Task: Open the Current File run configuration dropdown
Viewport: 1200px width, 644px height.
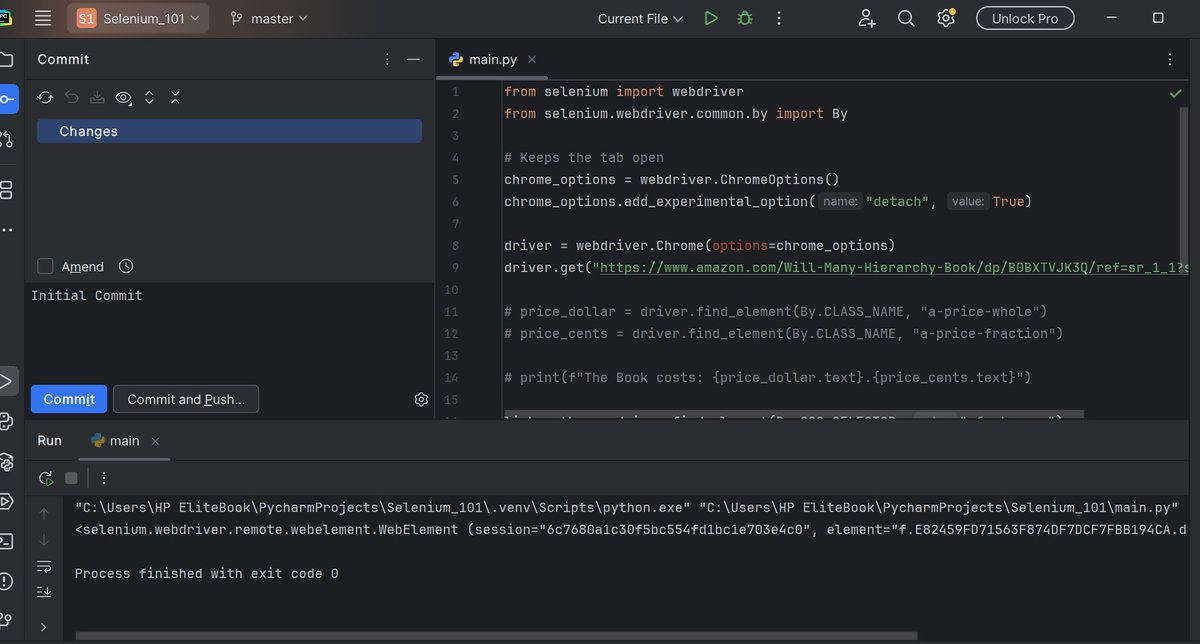Action: 640,18
